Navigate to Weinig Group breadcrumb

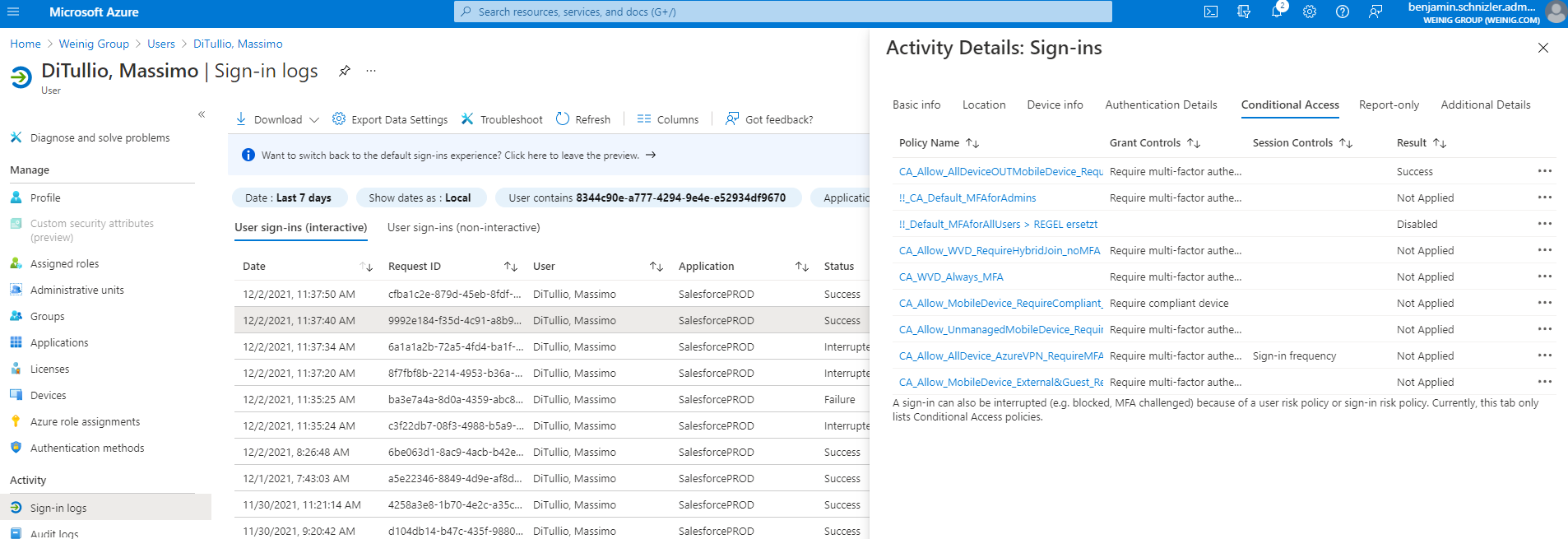coord(94,44)
